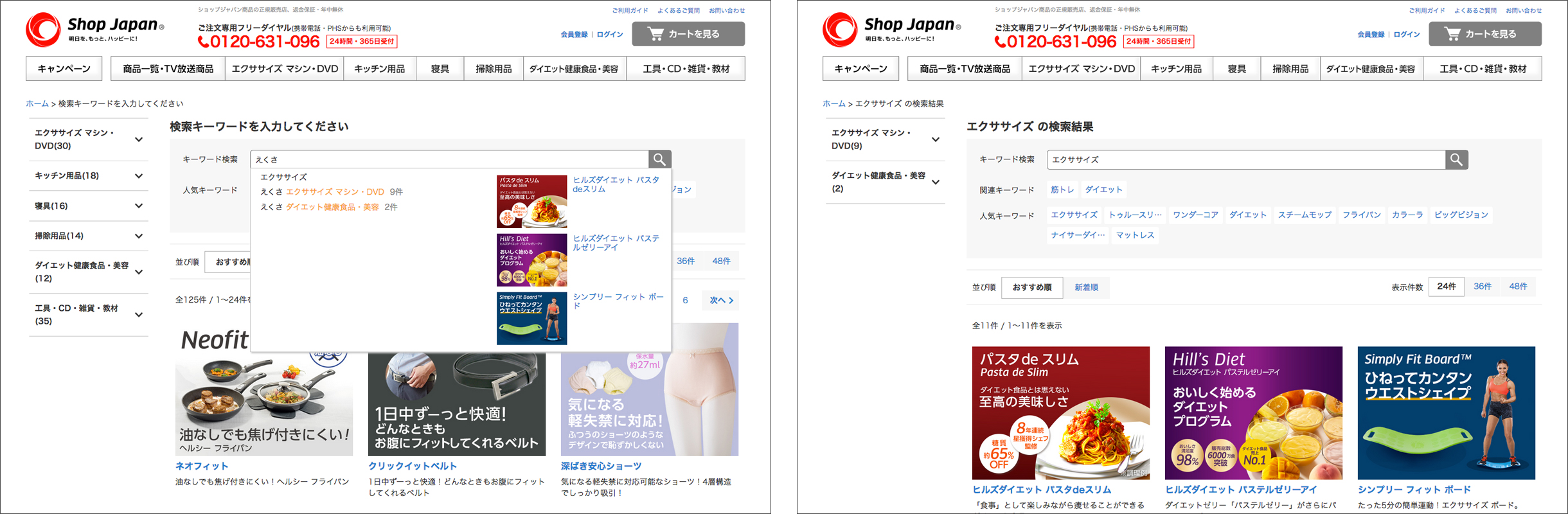Expand 工具・CD・雑貨・教材(35) in left sidebar
Viewport: 1568px width, 514px height.
tap(89, 315)
